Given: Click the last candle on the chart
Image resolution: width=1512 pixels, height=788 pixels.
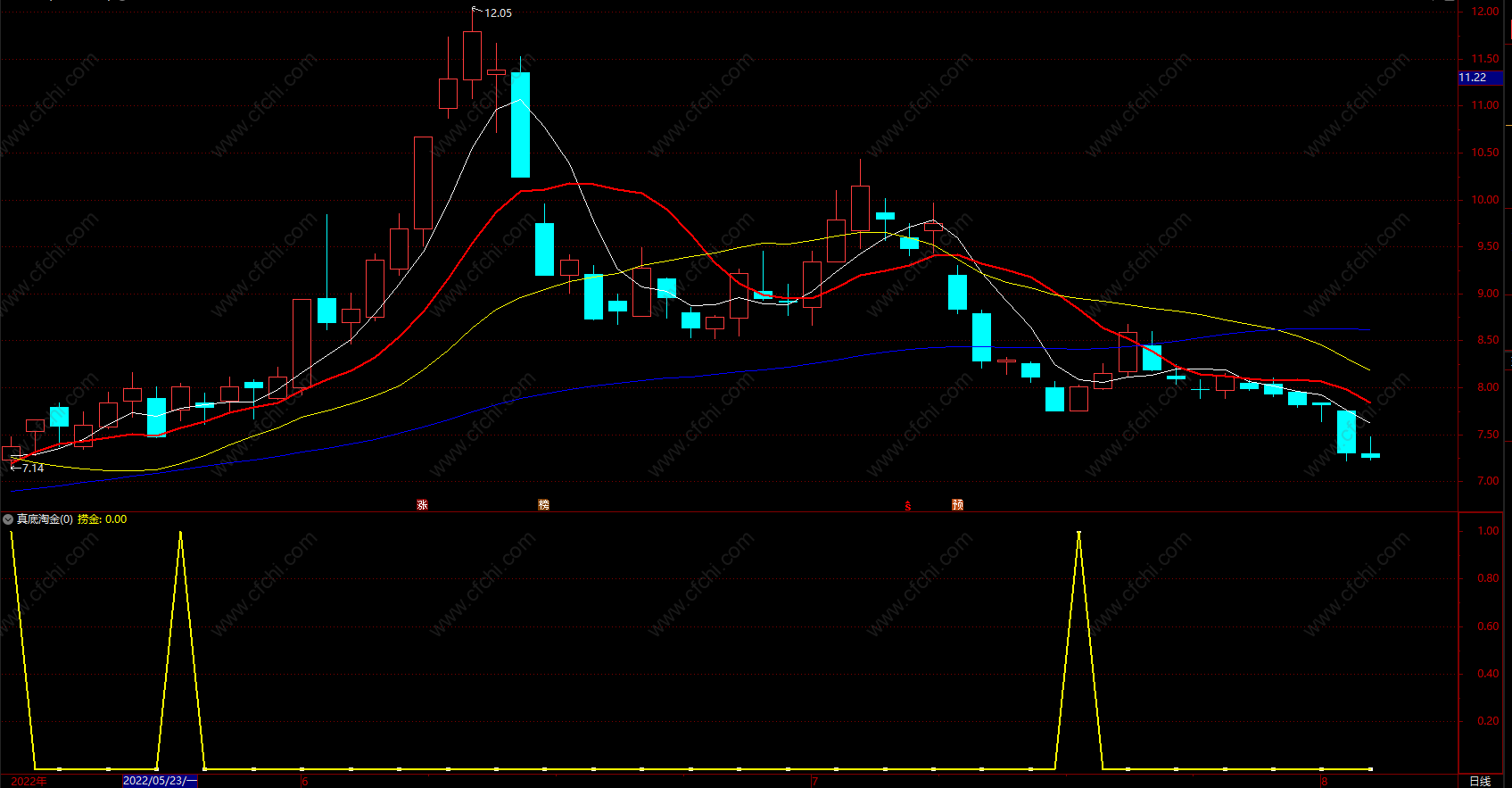Looking at the screenshot, I should [1370, 453].
